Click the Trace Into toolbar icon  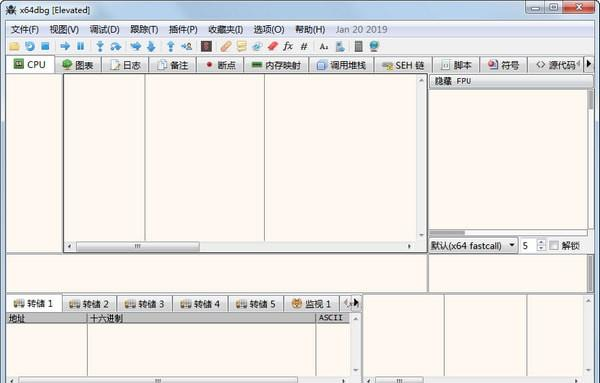136,47
